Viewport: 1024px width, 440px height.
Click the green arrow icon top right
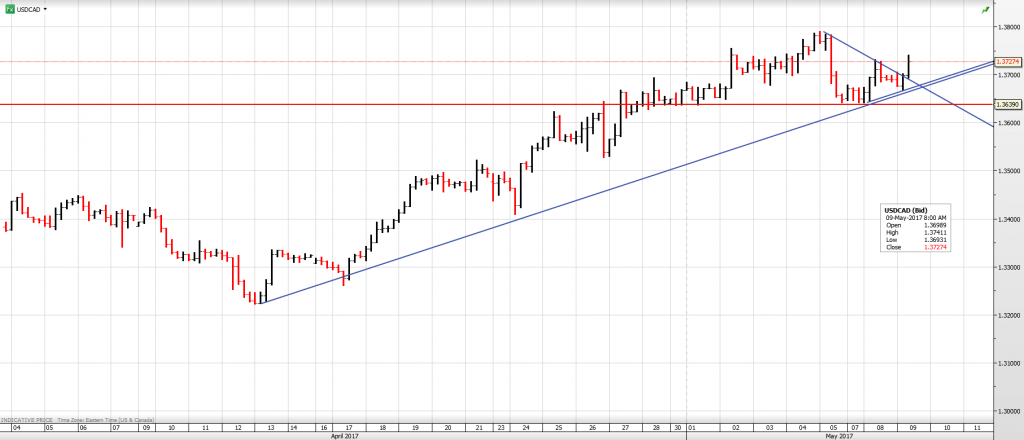click(986, 9)
